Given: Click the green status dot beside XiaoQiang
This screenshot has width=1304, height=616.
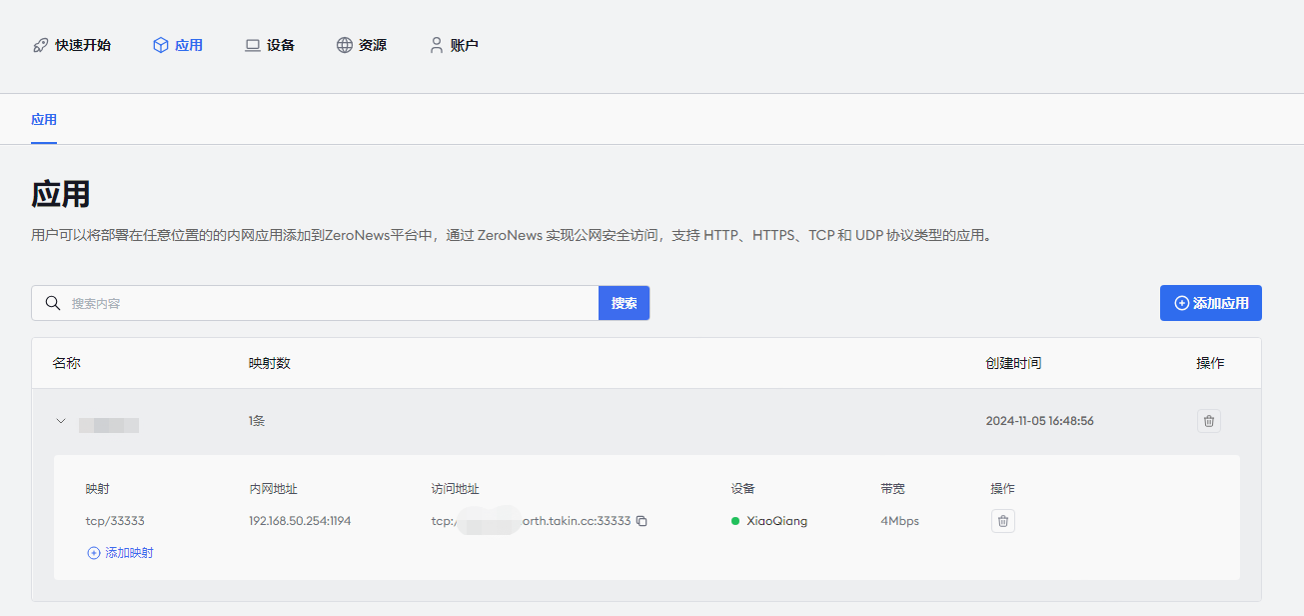Looking at the screenshot, I should 735,521.
